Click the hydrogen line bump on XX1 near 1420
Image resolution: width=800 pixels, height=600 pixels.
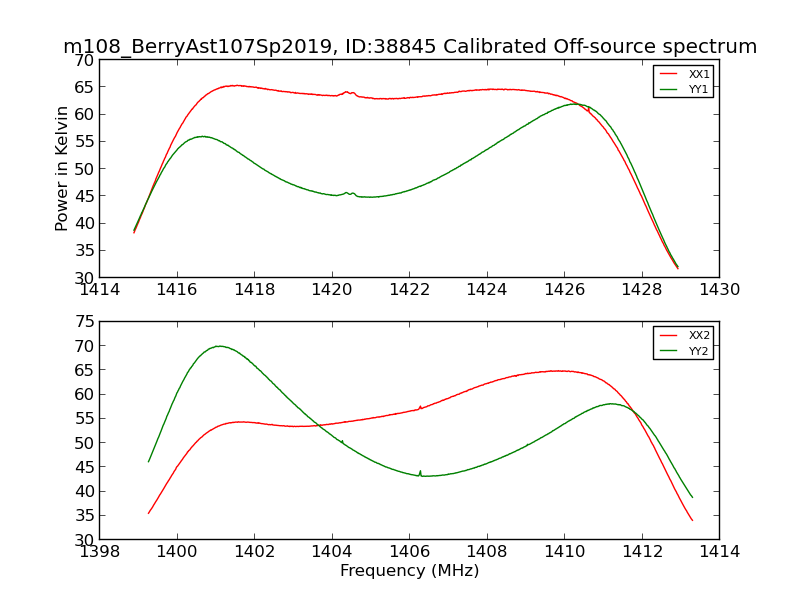(x=349, y=93)
